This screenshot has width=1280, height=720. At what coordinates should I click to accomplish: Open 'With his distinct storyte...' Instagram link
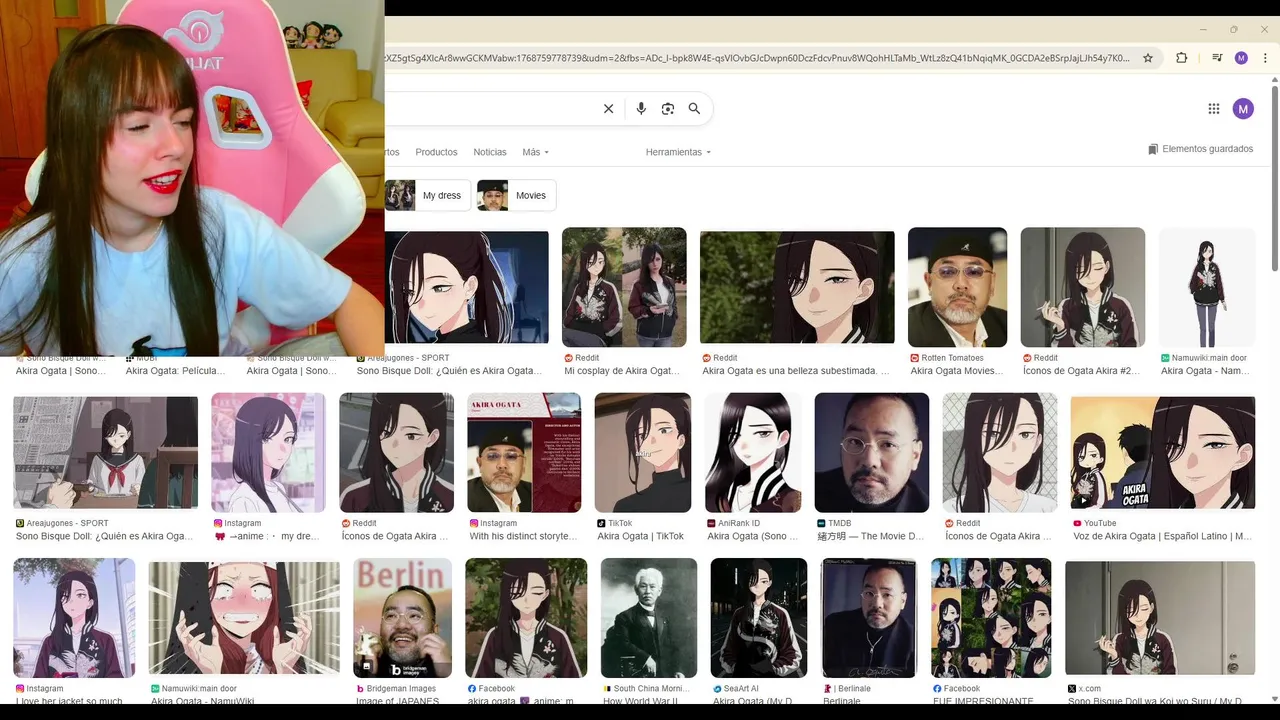[523, 537]
